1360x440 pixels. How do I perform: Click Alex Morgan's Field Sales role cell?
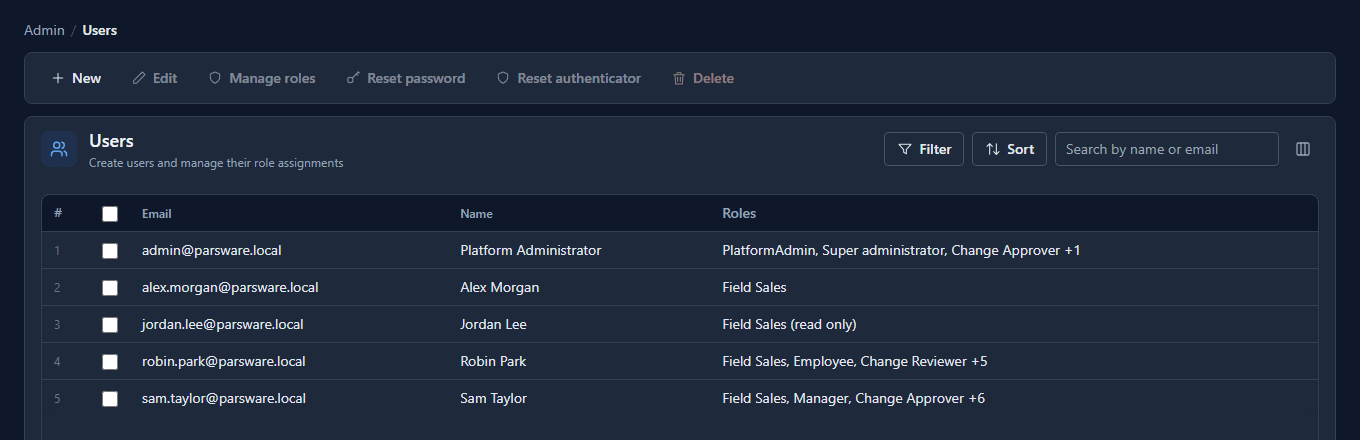[x=754, y=287]
